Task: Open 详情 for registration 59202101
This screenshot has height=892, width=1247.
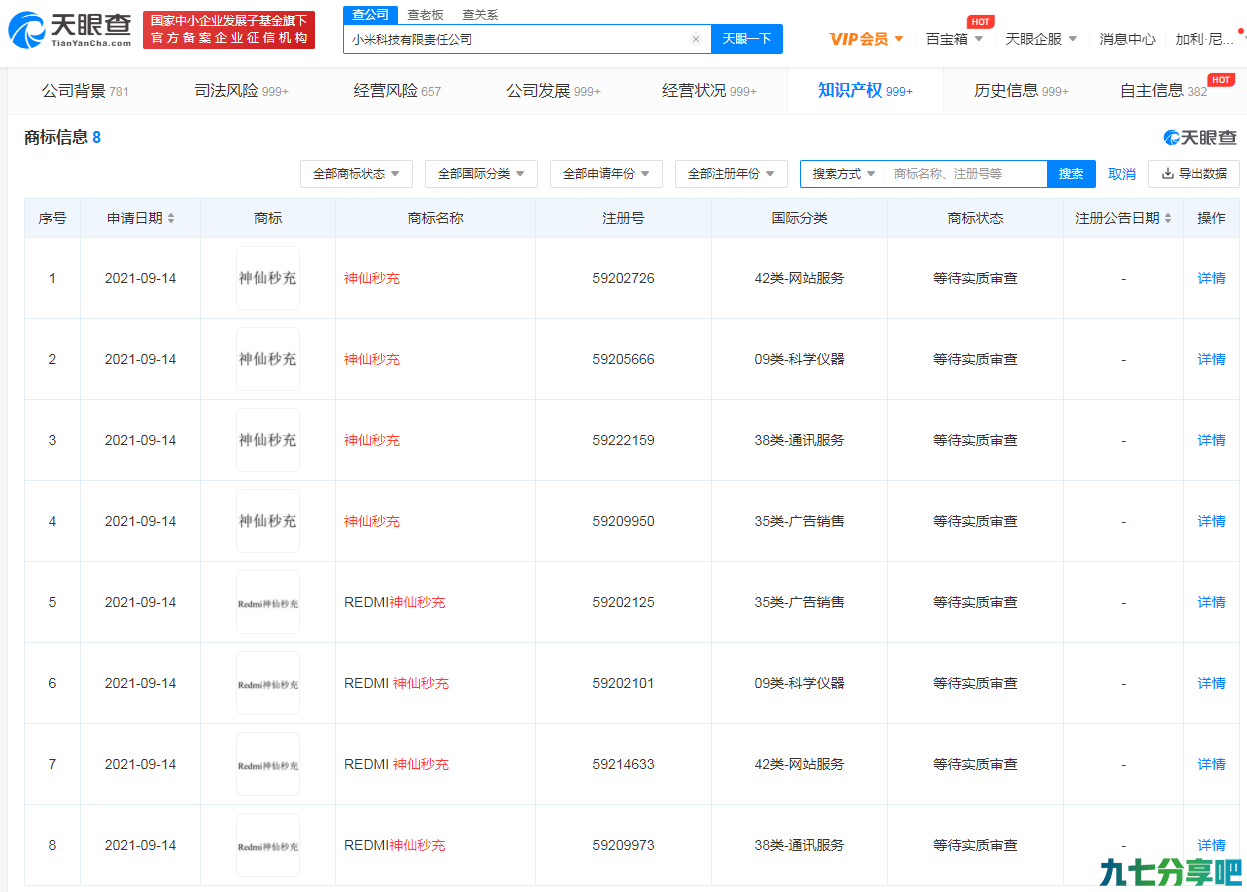Action: point(1211,683)
